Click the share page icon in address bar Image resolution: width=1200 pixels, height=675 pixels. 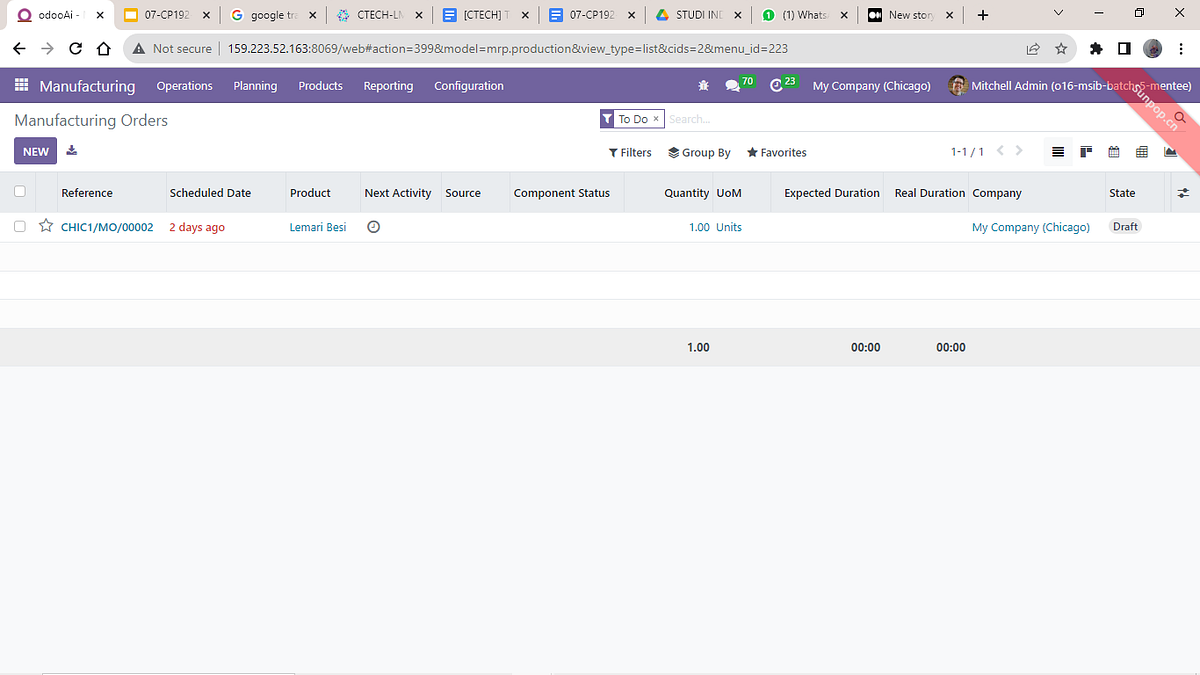click(1033, 48)
